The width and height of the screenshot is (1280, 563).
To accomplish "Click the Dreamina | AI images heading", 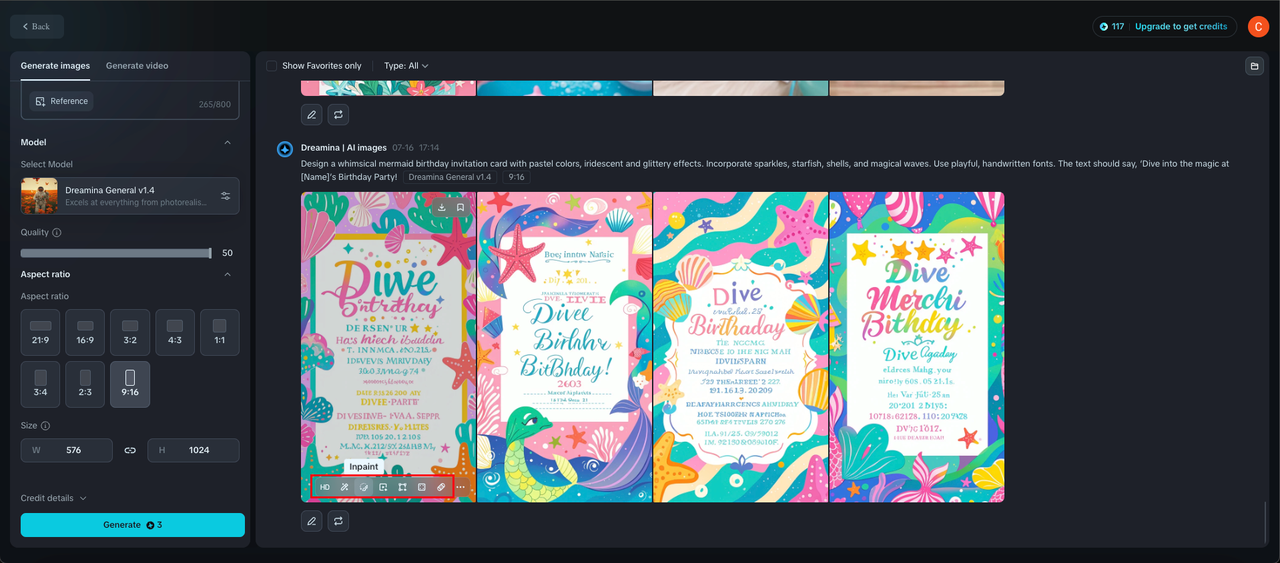I will [344, 148].
